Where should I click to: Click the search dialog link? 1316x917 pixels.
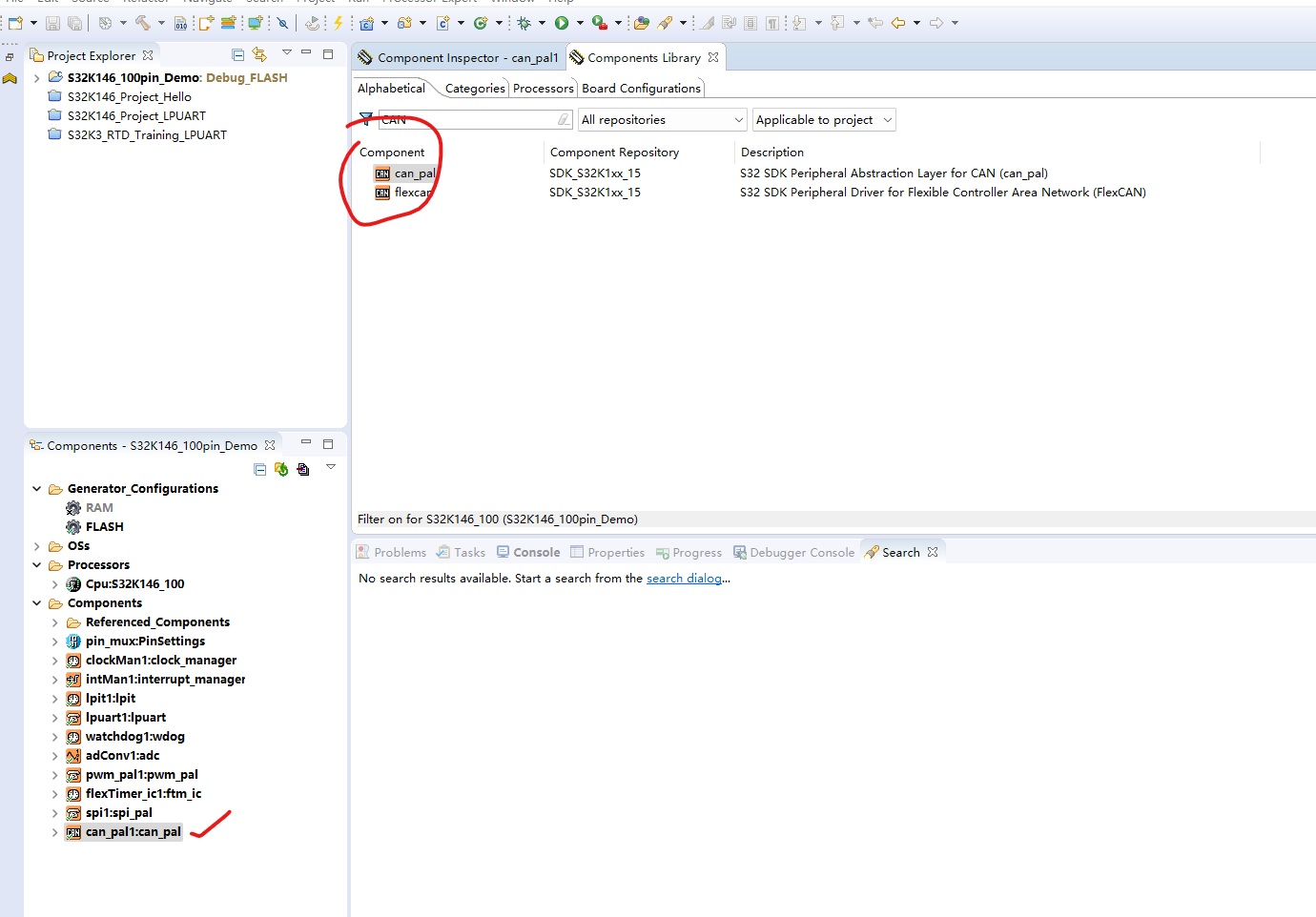684,578
